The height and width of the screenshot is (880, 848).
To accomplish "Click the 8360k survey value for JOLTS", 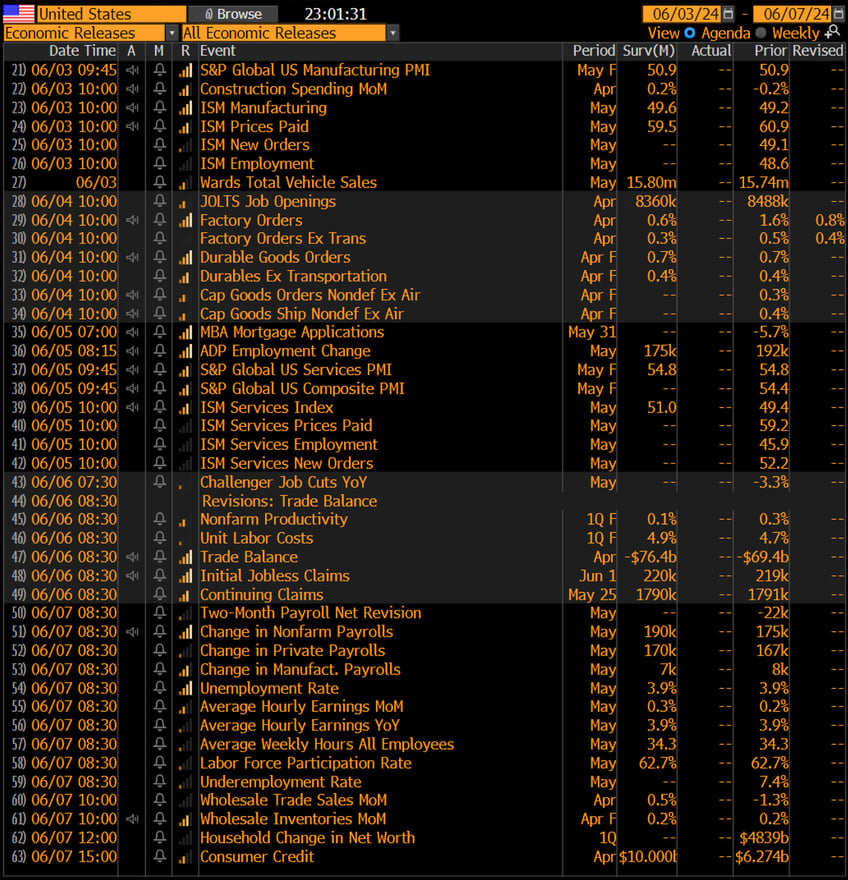I will point(656,201).
